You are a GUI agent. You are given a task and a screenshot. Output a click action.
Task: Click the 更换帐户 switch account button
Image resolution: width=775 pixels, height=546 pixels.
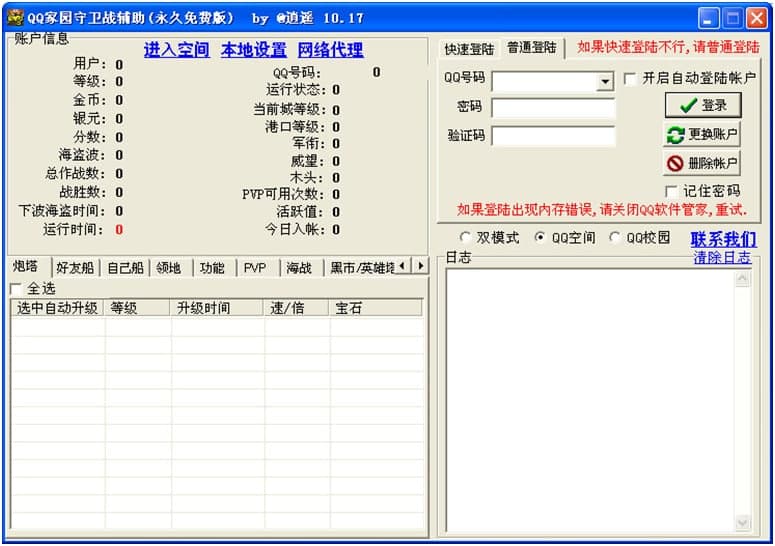click(701, 134)
